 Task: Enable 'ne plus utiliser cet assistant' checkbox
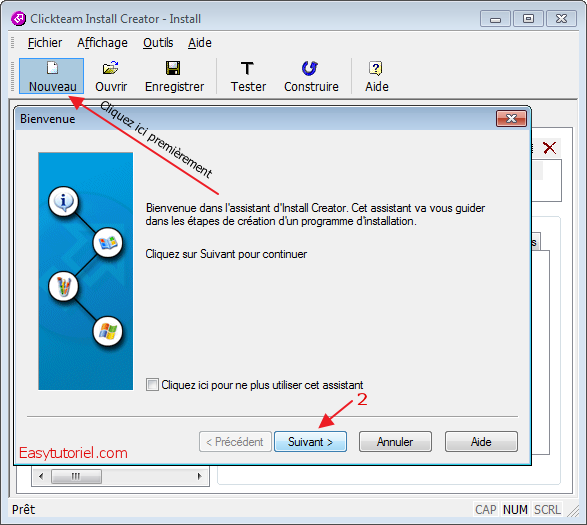152,385
